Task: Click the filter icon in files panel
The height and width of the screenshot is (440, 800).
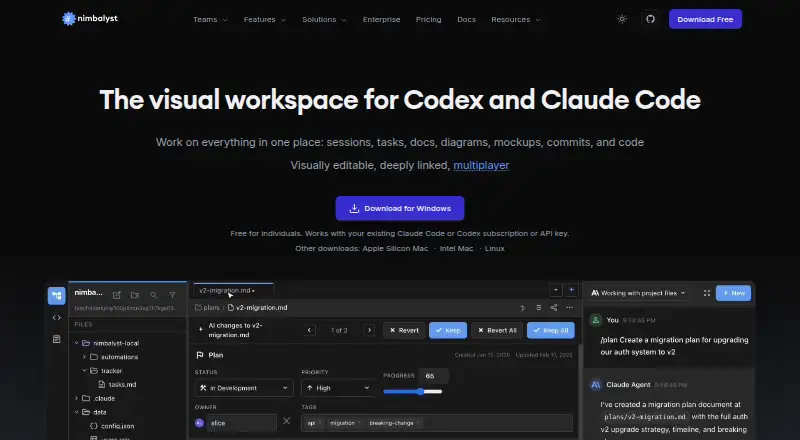Action: click(x=172, y=295)
